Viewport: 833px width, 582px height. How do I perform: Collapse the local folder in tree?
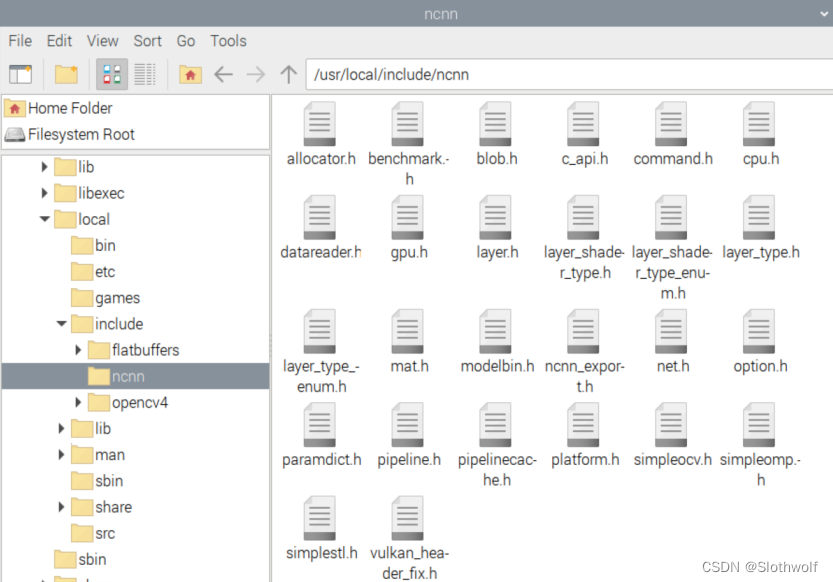tap(45, 219)
